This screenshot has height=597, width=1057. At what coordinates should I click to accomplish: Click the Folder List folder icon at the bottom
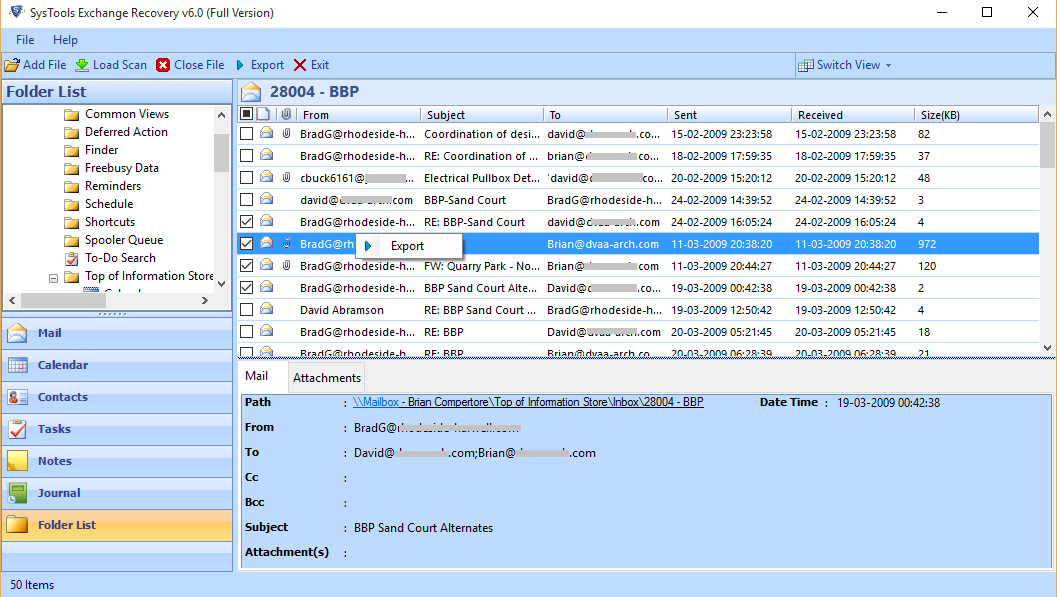tap(18, 525)
